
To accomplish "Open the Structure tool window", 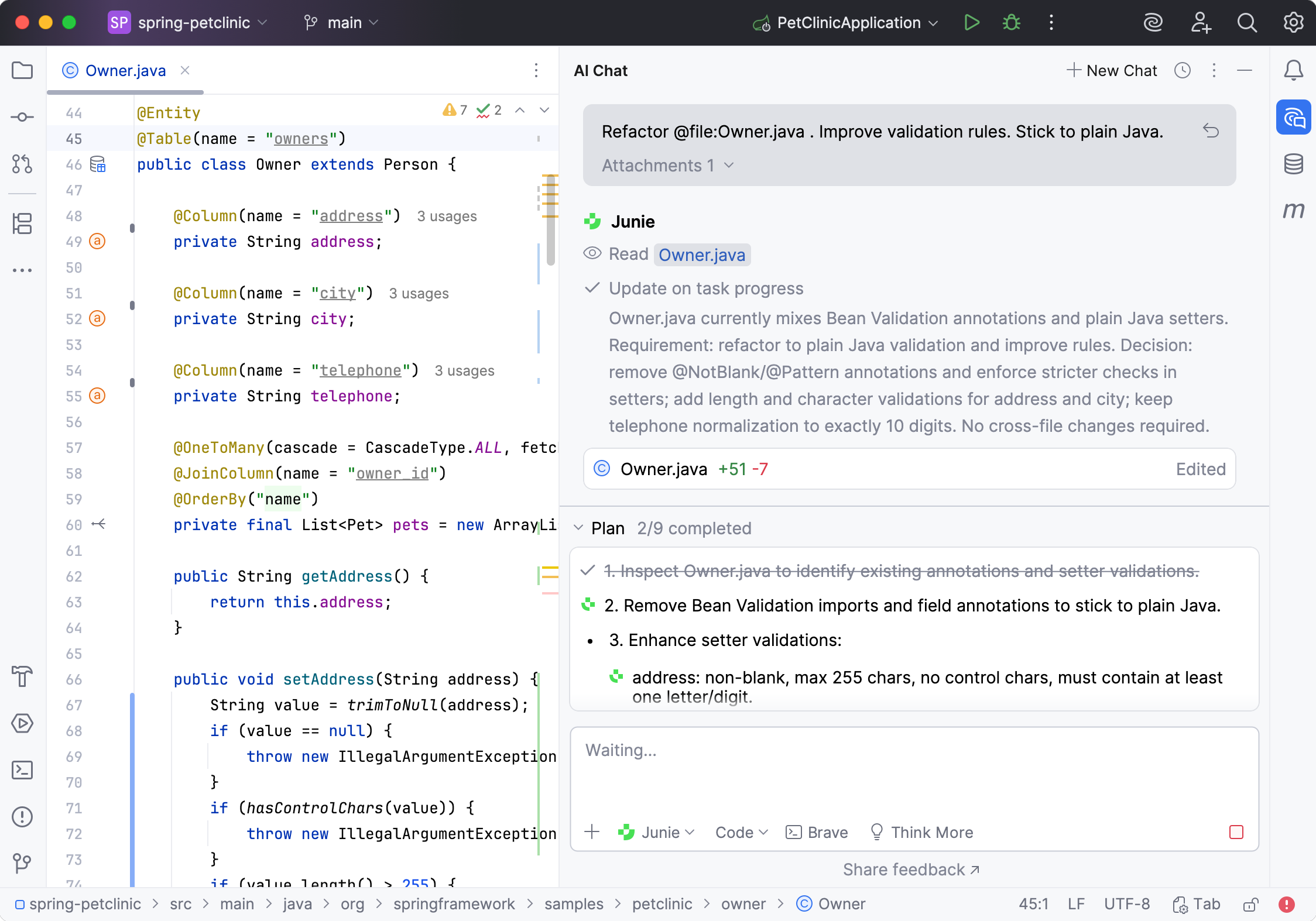I will pos(22,224).
